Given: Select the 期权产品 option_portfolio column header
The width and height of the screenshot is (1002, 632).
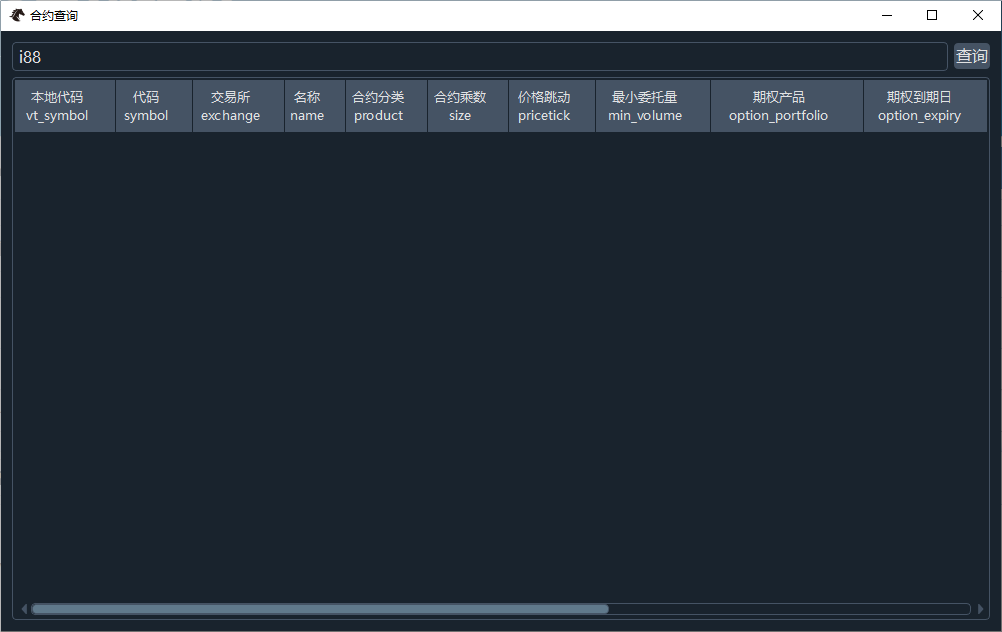Looking at the screenshot, I should pyautogui.click(x=778, y=106).
